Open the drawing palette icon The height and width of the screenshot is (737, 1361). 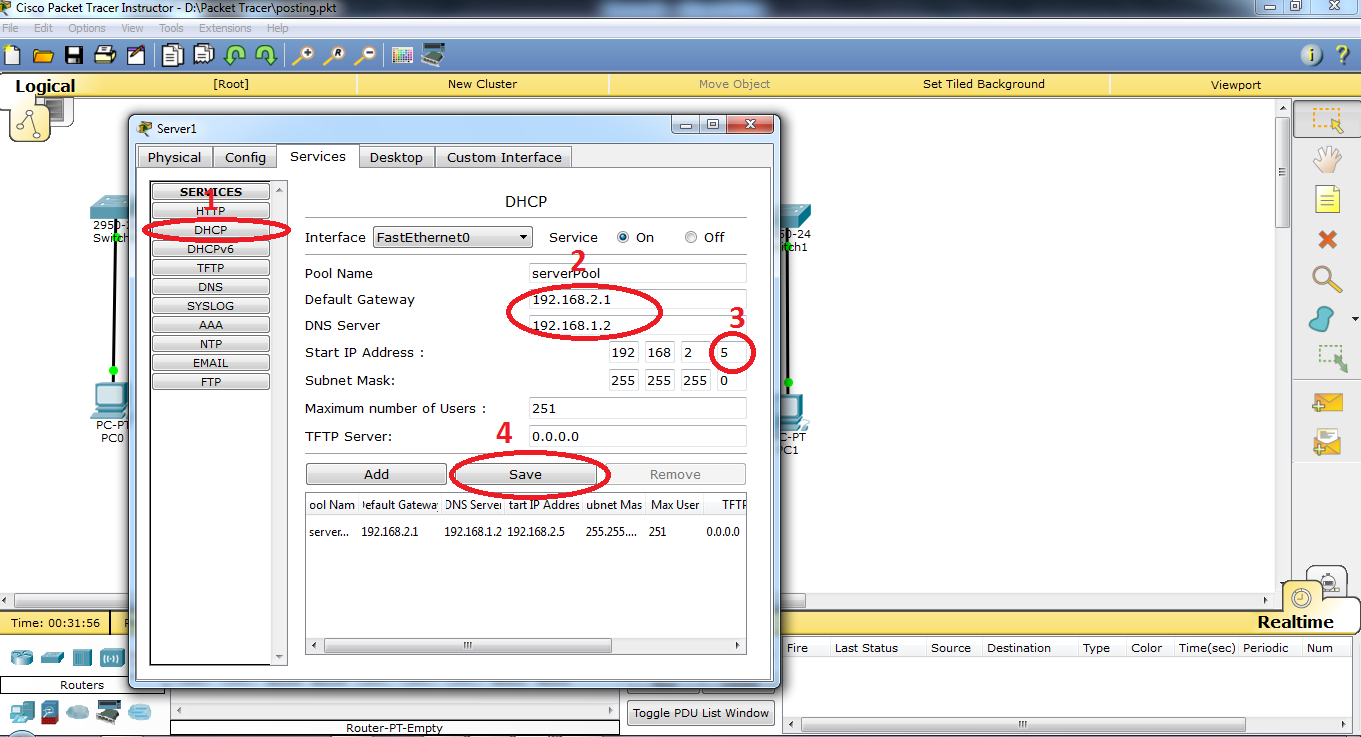402,55
